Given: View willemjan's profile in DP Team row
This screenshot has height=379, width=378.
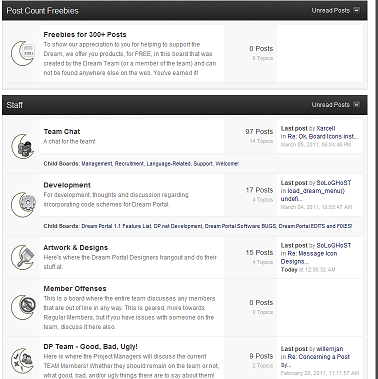Looking at the screenshot, I should coord(330,349).
